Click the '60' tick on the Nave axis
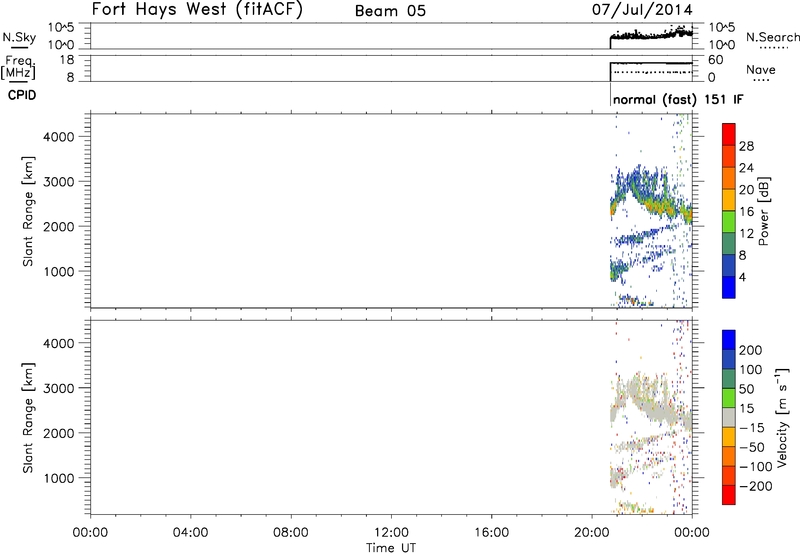The image size is (800, 554). point(715,60)
